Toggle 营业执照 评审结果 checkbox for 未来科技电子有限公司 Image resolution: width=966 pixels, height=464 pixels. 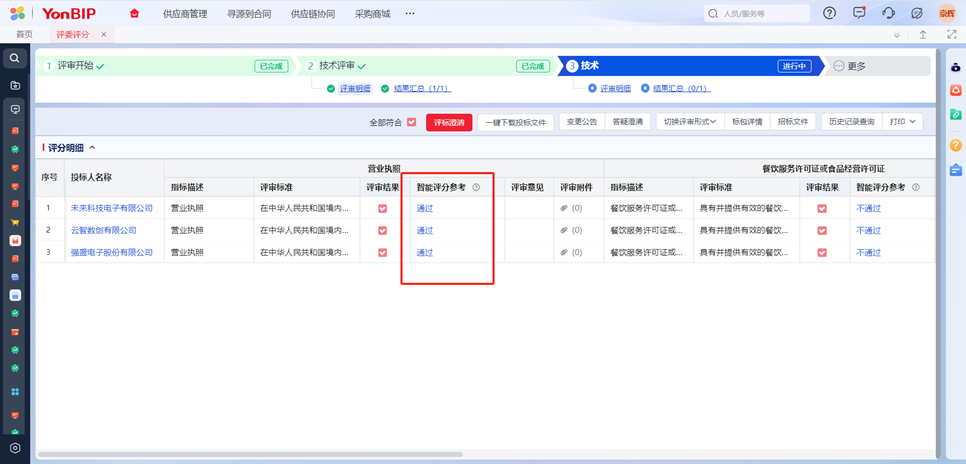(x=383, y=208)
